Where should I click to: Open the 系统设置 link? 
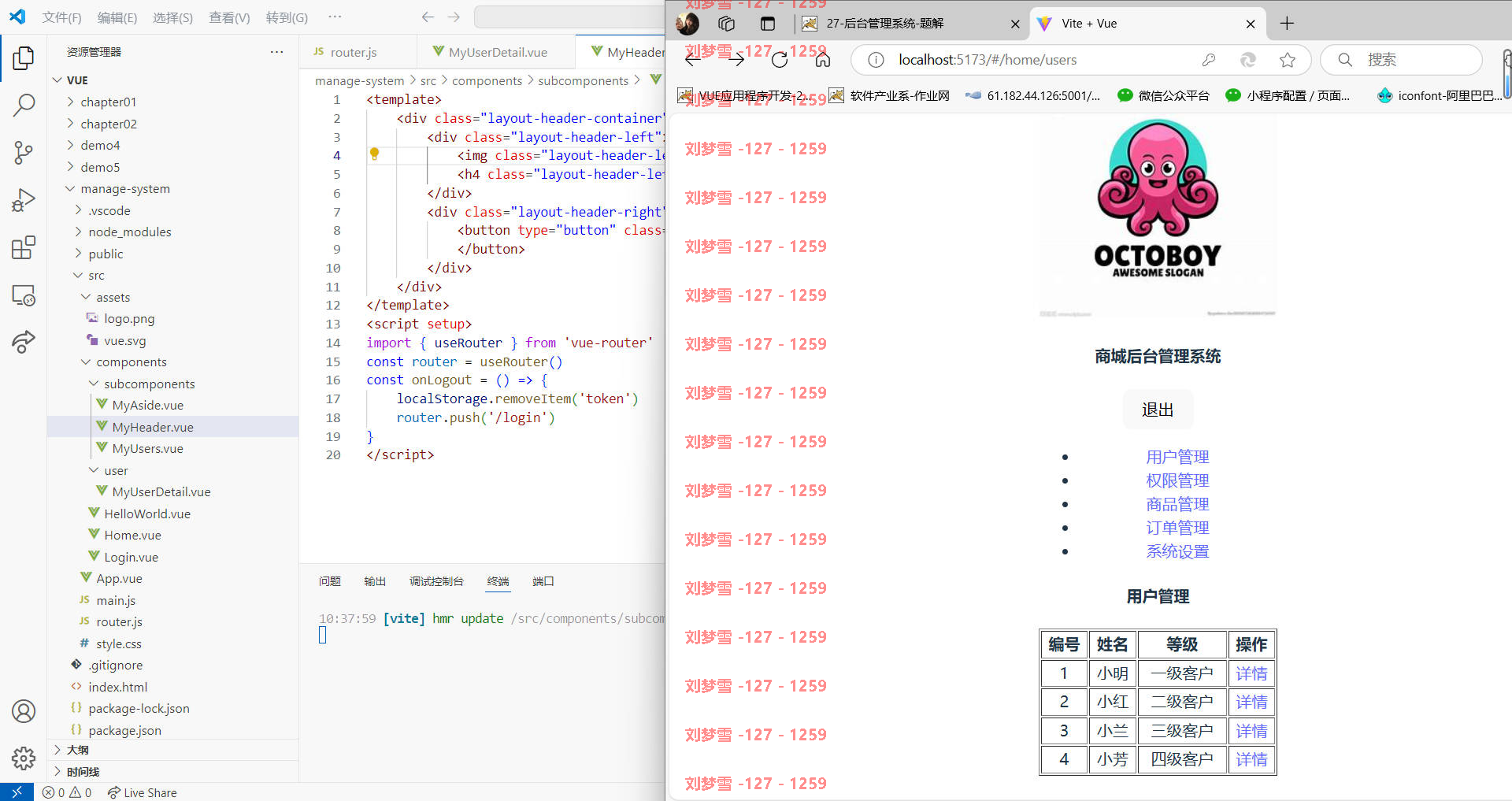pyautogui.click(x=1177, y=551)
